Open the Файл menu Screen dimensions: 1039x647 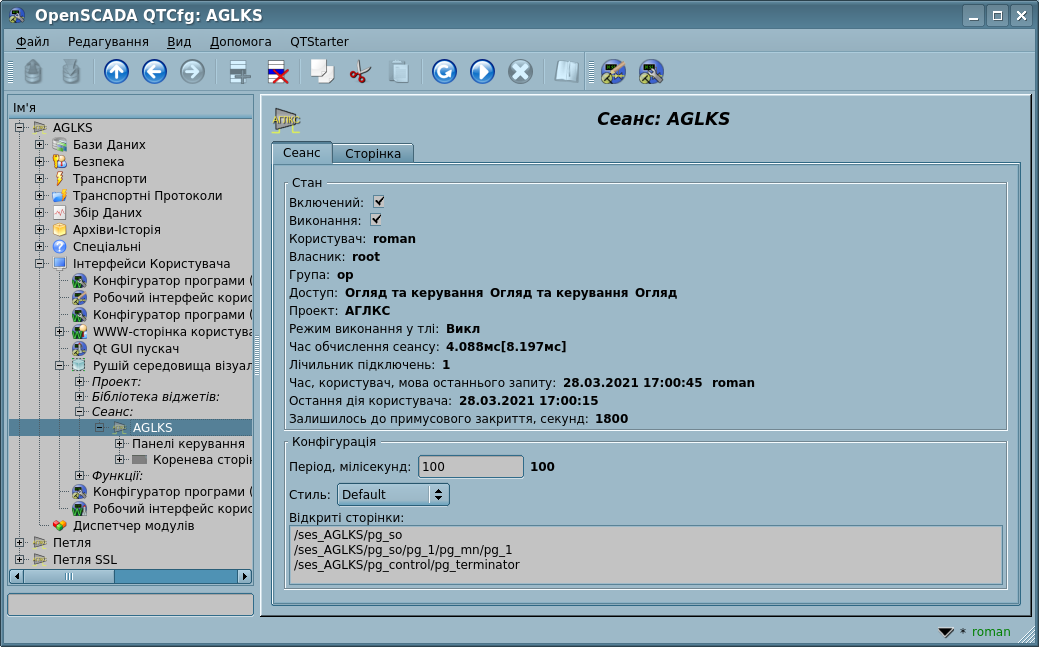[32, 42]
